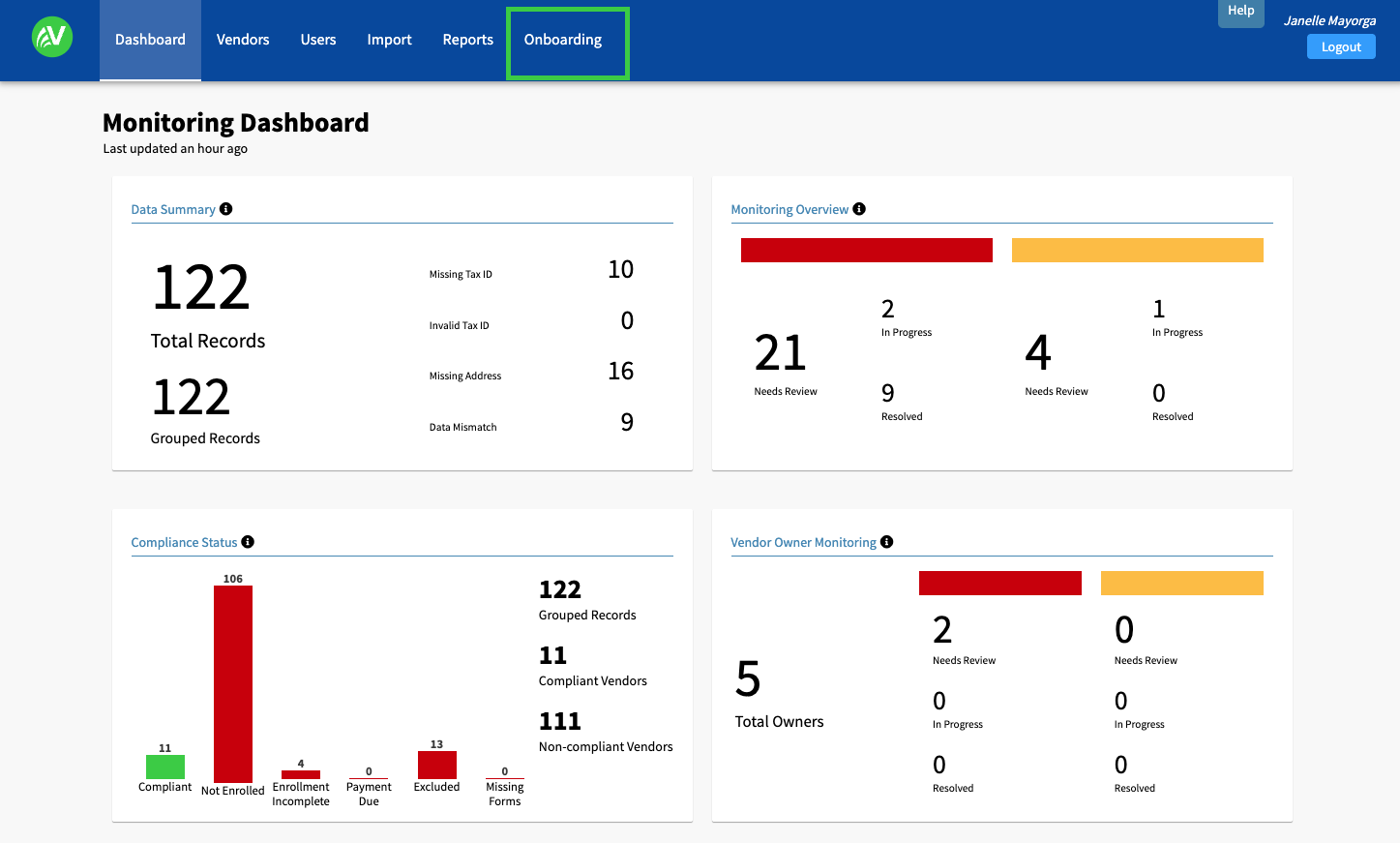Click the Vendor Owner Monitoring info icon

pyautogui.click(x=886, y=542)
